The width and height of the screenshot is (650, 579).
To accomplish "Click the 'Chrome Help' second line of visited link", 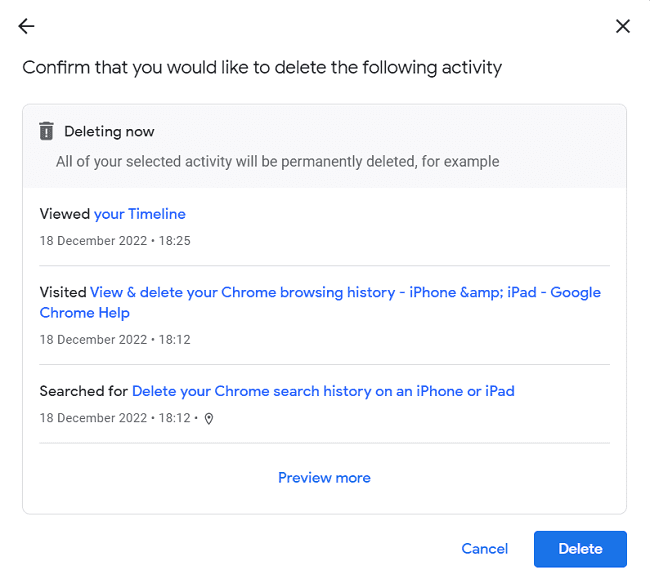I will [x=85, y=313].
